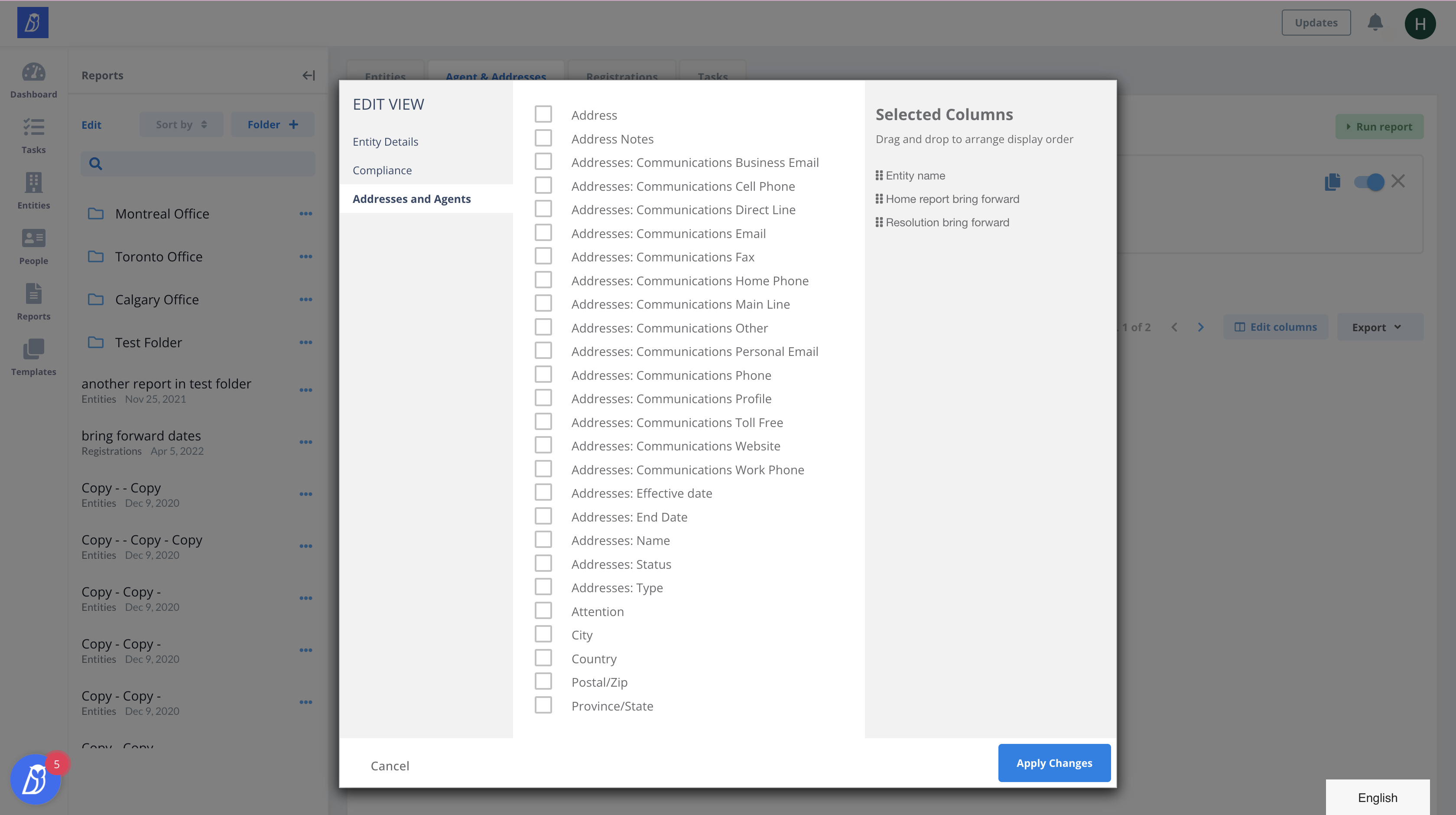
Task: Go to Tasks checklist icon
Action: click(33, 127)
